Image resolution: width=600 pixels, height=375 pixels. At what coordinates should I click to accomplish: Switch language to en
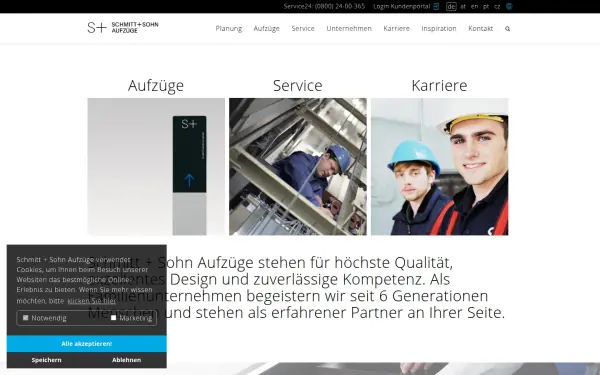click(474, 7)
